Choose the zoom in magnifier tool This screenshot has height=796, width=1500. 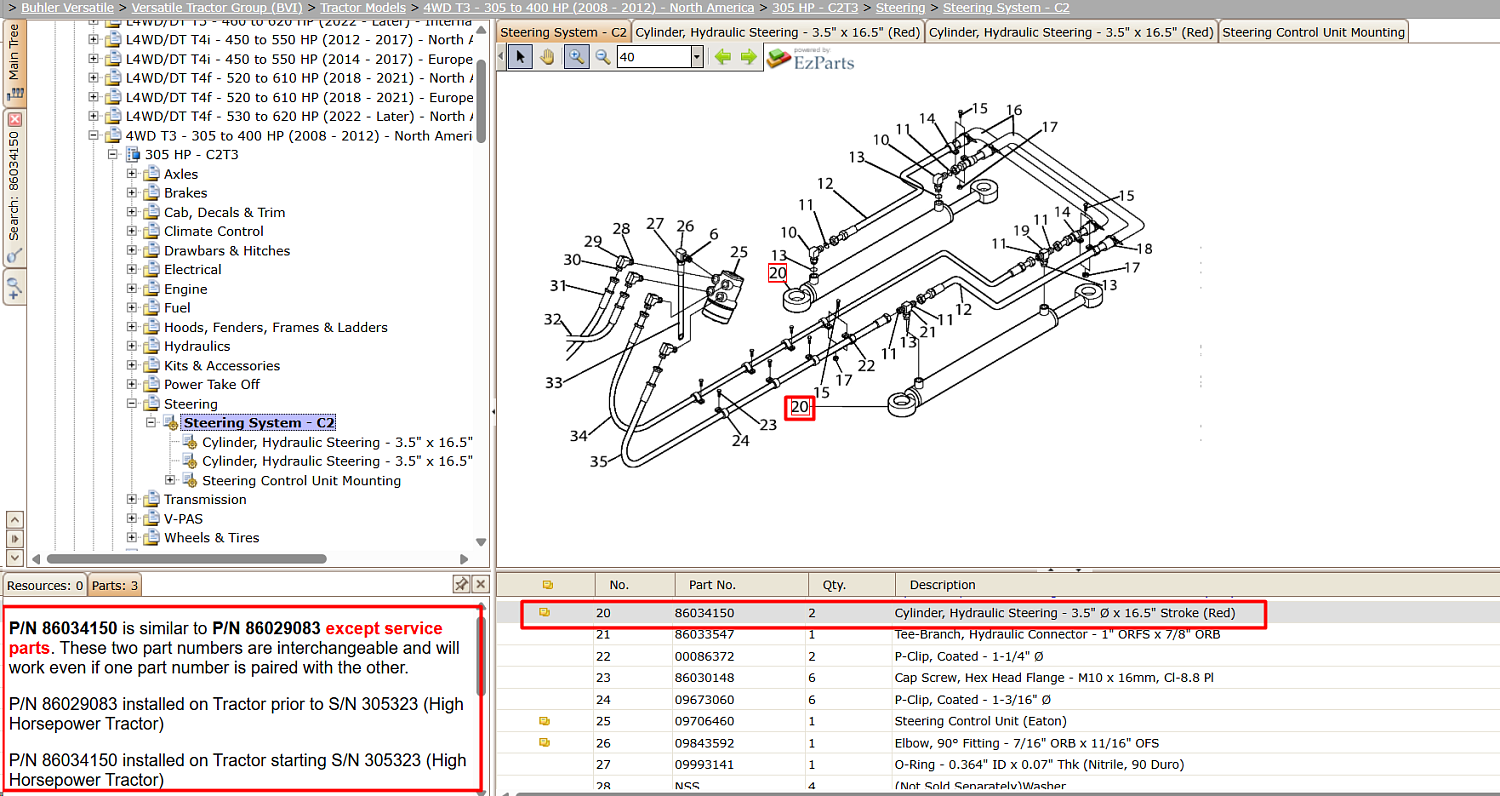tap(576, 57)
